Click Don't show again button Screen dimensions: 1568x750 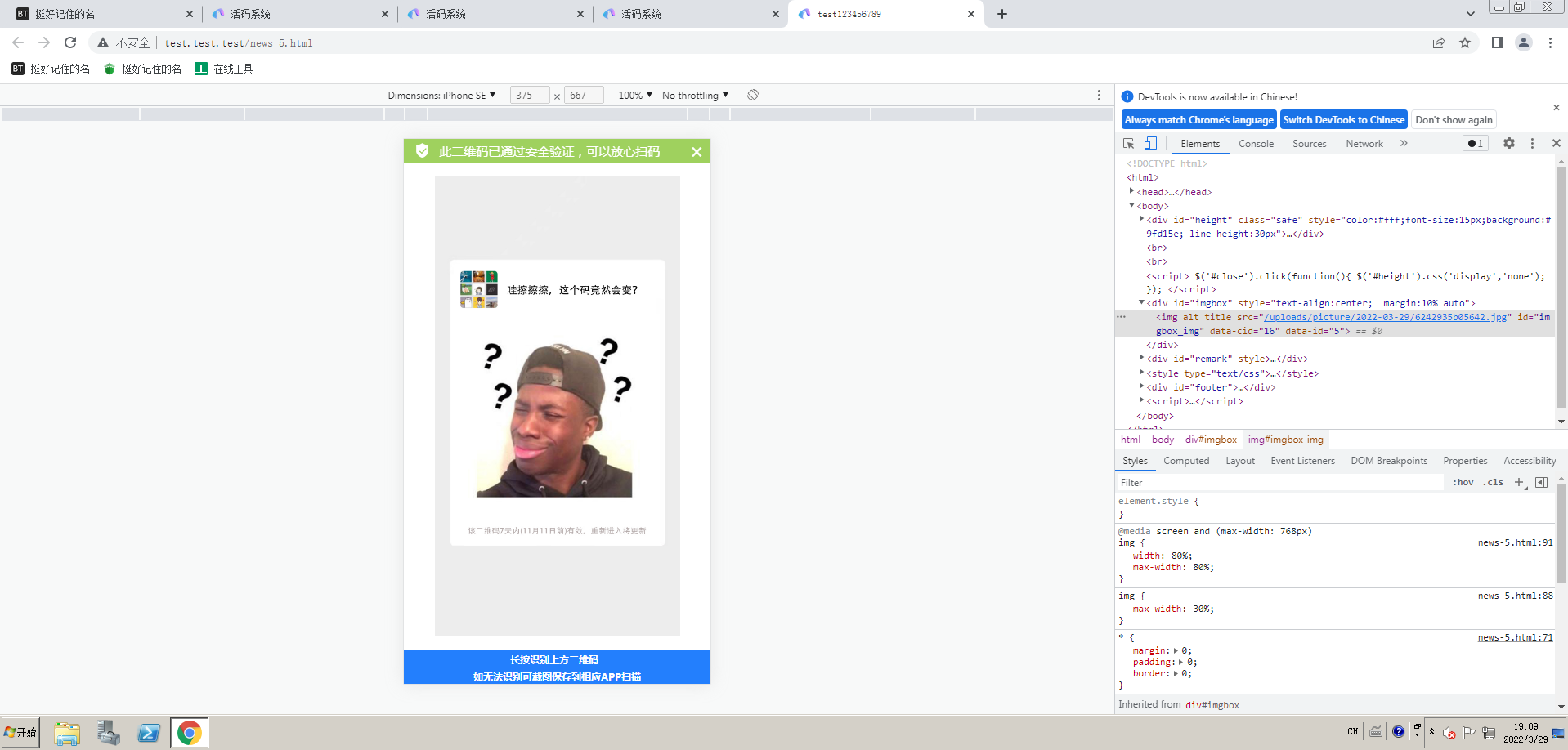click(1454, 119)
